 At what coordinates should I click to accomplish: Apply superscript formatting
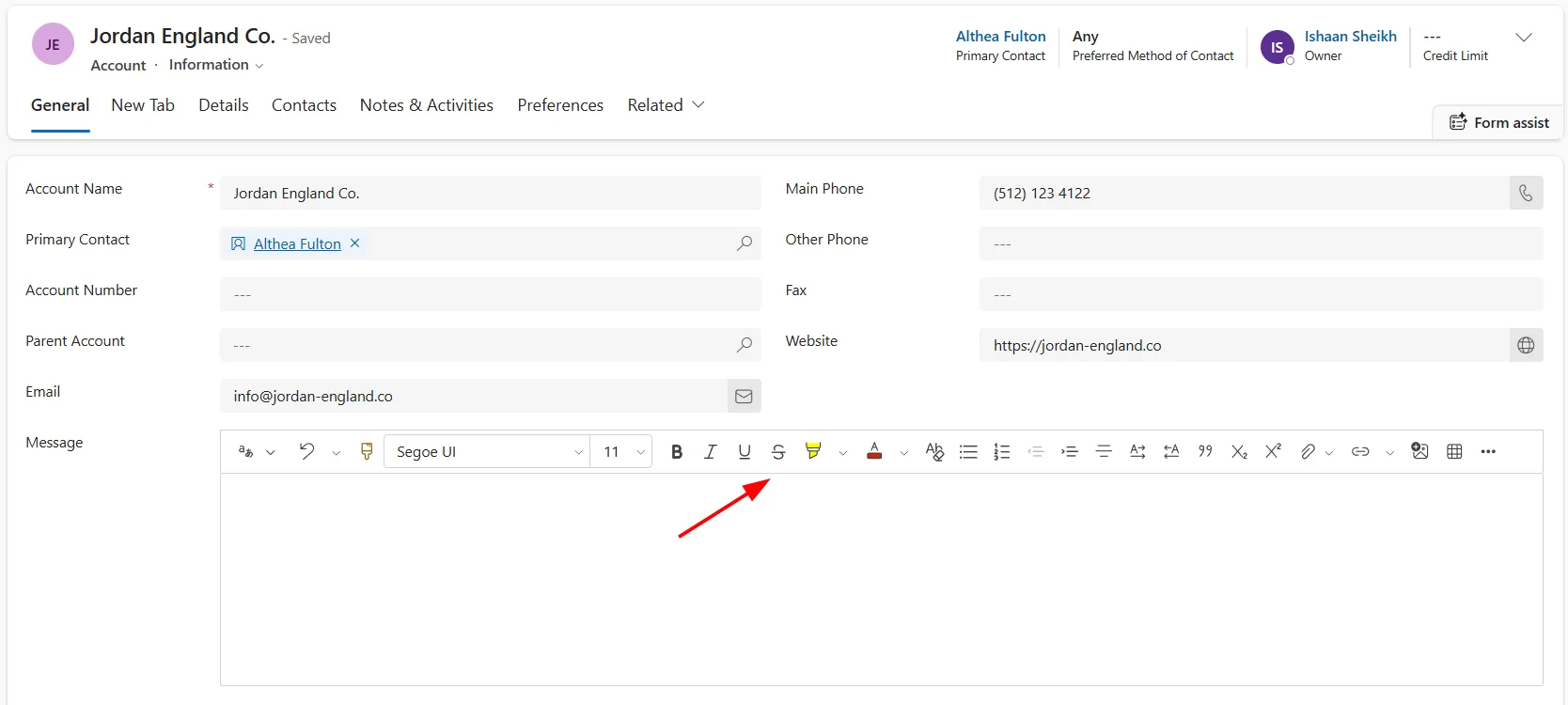click(x=1273, y=452)
